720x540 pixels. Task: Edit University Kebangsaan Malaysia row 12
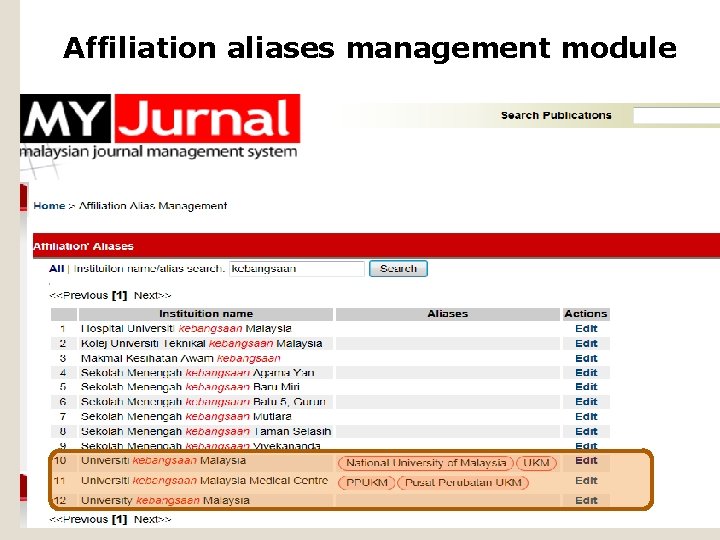[x=586, y=501]
